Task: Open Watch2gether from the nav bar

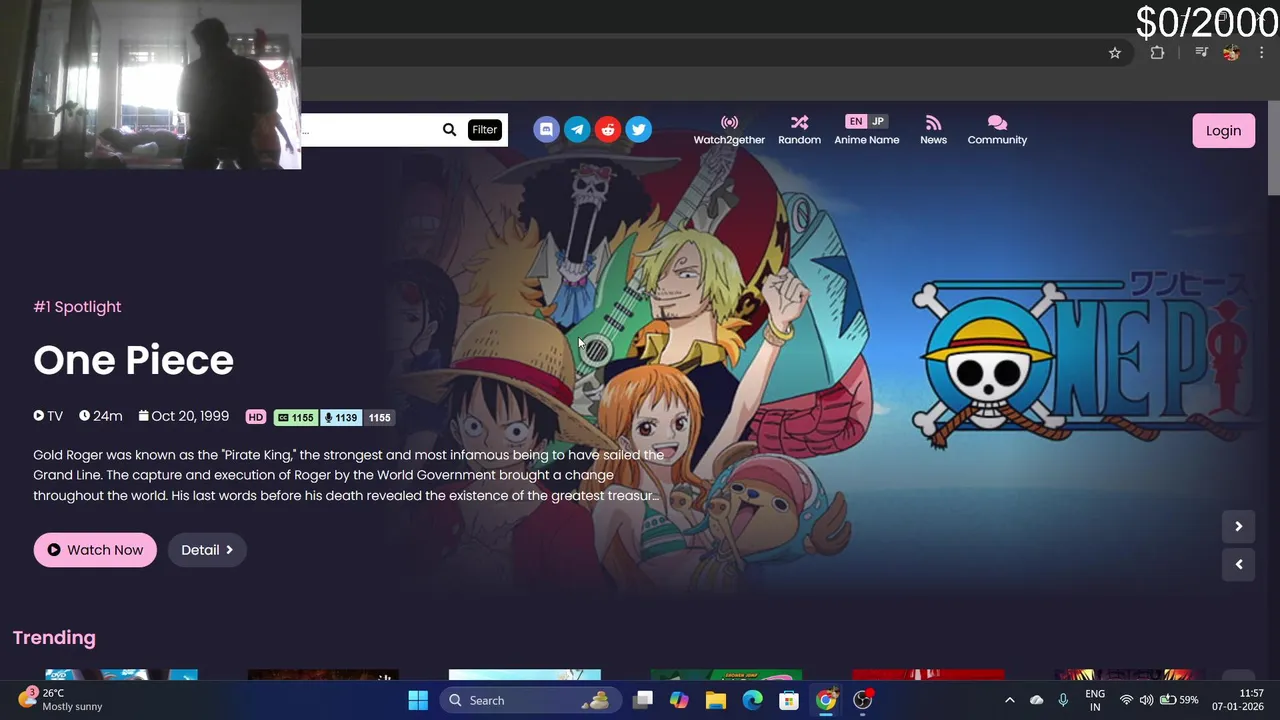Action: [729, 130]
